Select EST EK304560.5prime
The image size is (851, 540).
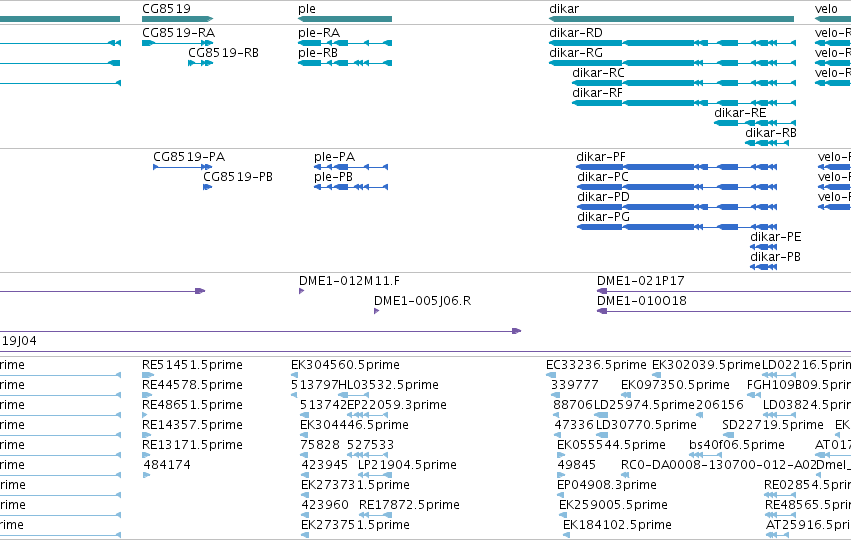coord(345,365)
